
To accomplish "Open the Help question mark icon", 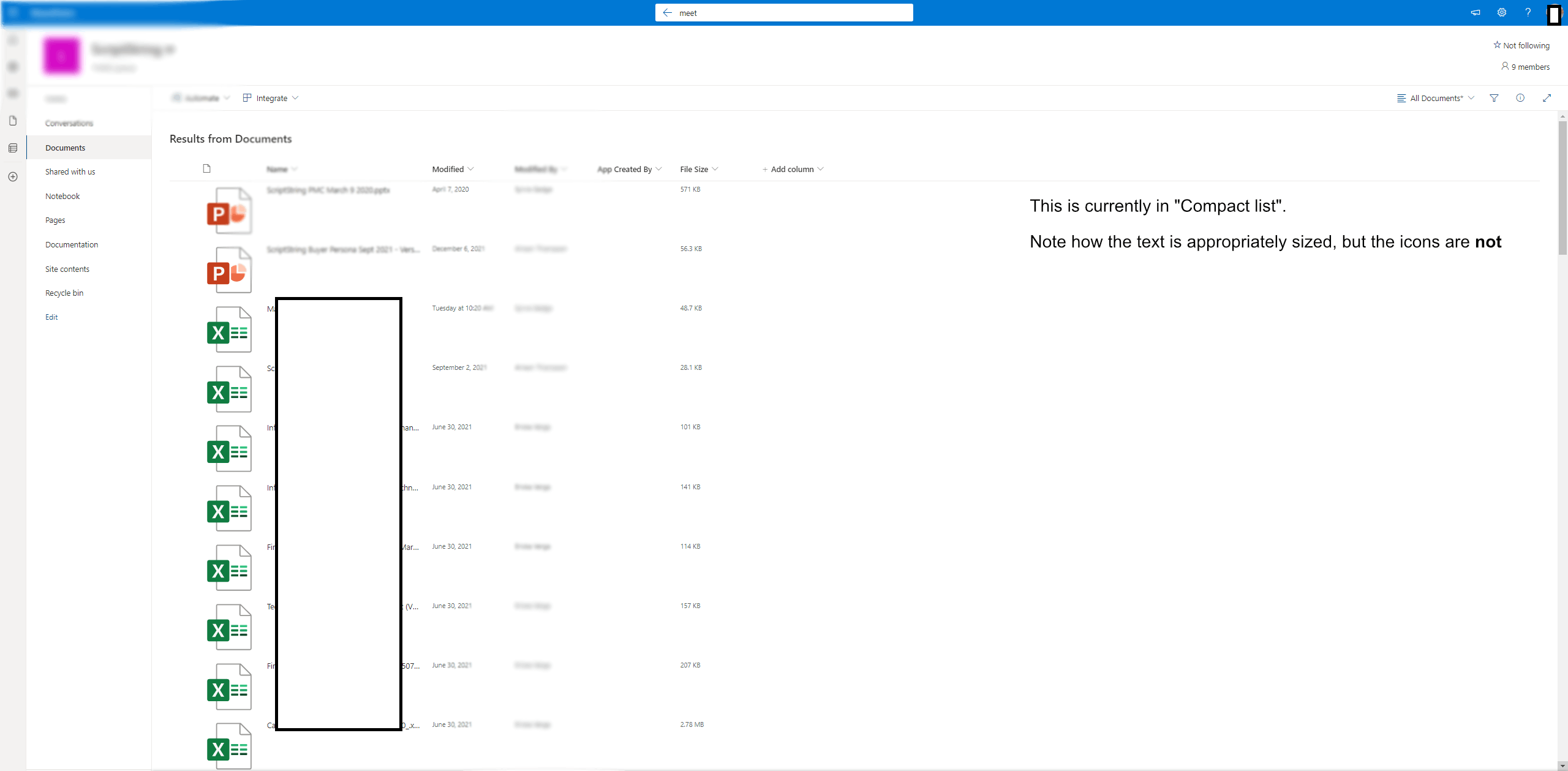I will (1528, 13).
